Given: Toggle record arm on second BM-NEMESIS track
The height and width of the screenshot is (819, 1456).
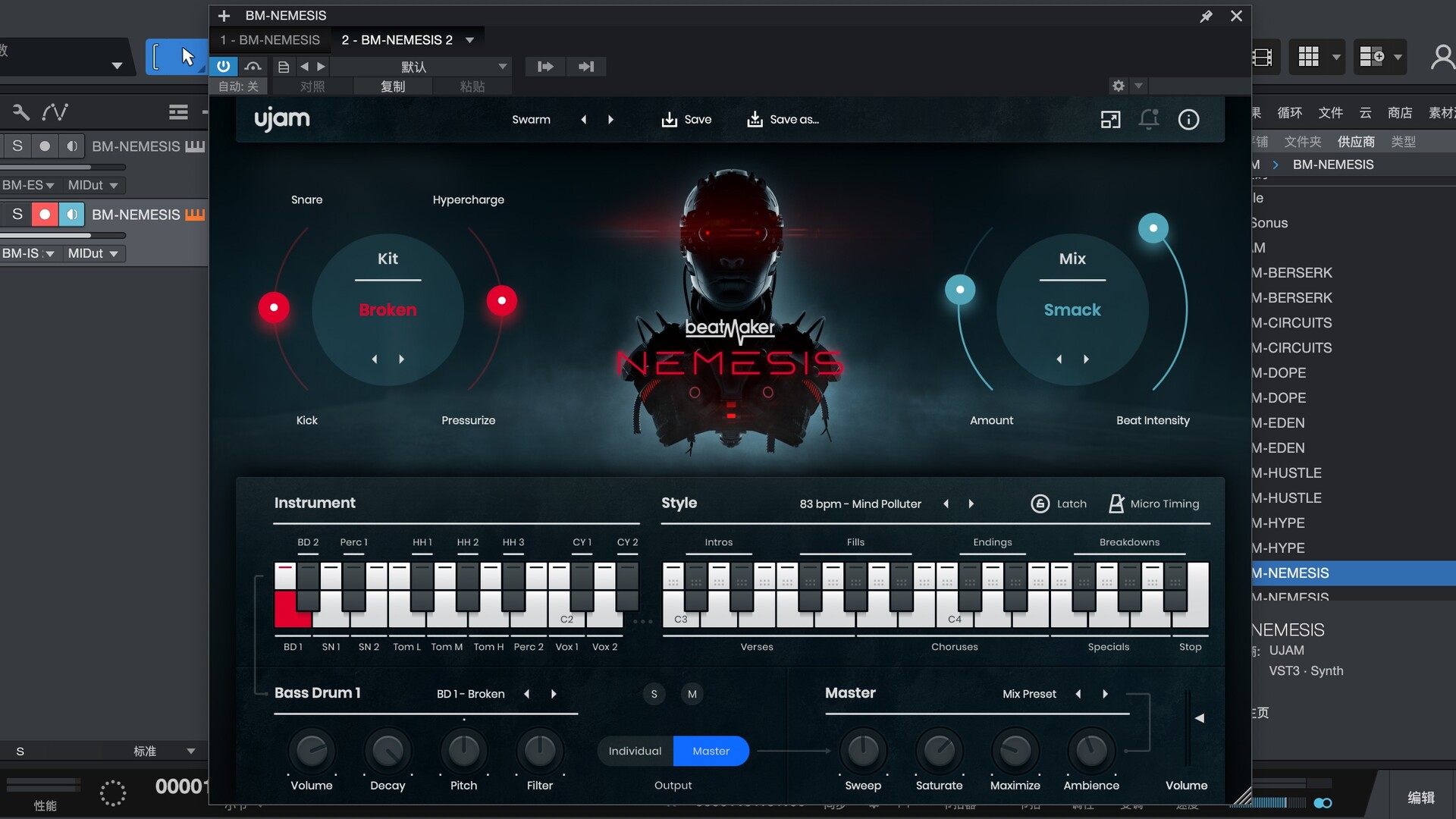Looking at the screenshot, I should (x=45, y=215).
